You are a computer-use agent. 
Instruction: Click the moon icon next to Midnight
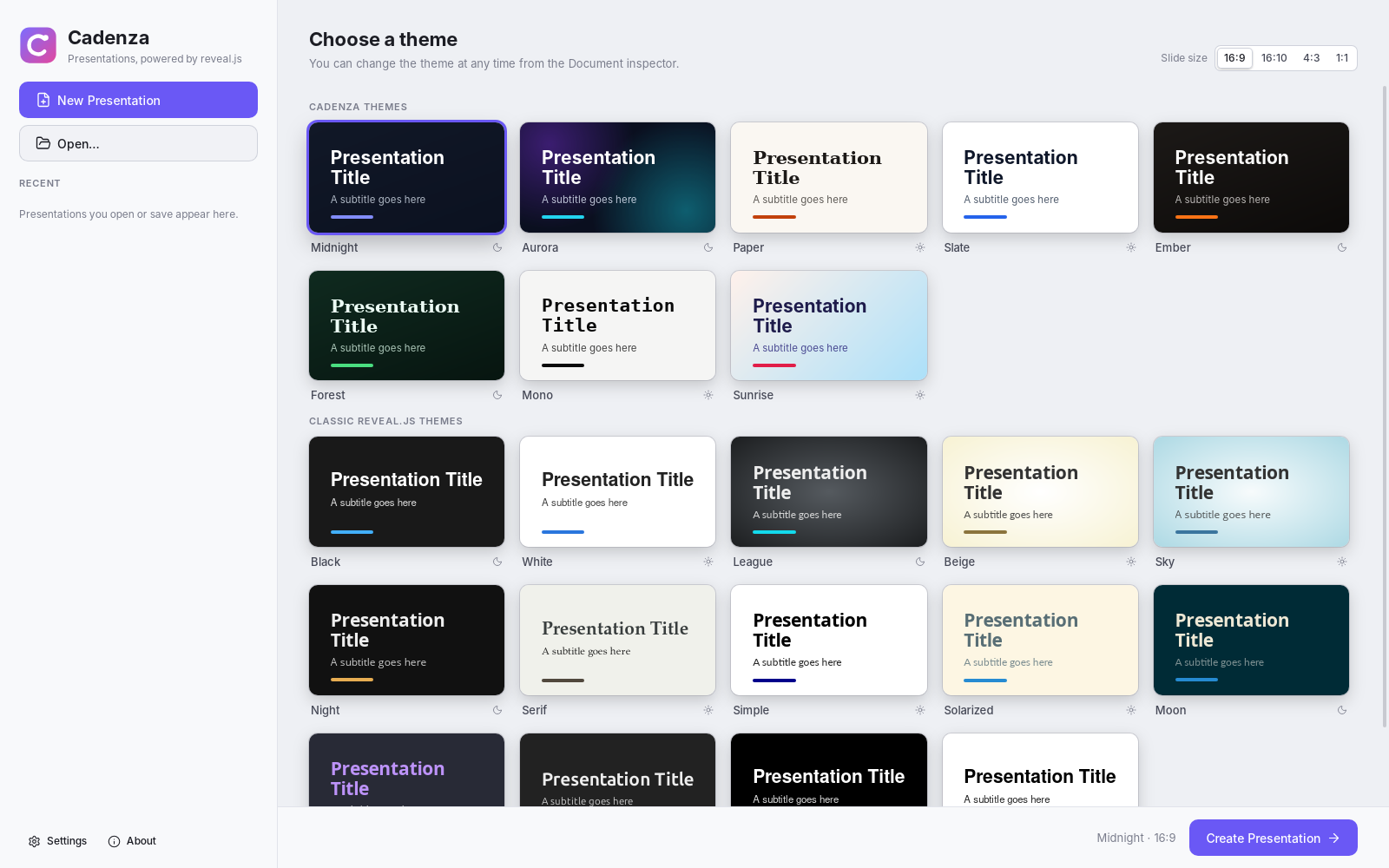pyautogui.click(x=497, y=247)
